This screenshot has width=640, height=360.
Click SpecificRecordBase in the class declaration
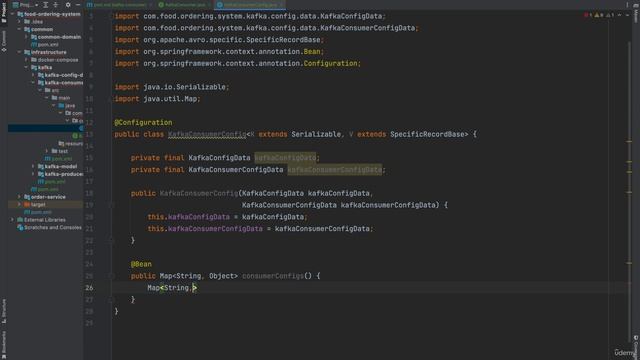[427, 134]
